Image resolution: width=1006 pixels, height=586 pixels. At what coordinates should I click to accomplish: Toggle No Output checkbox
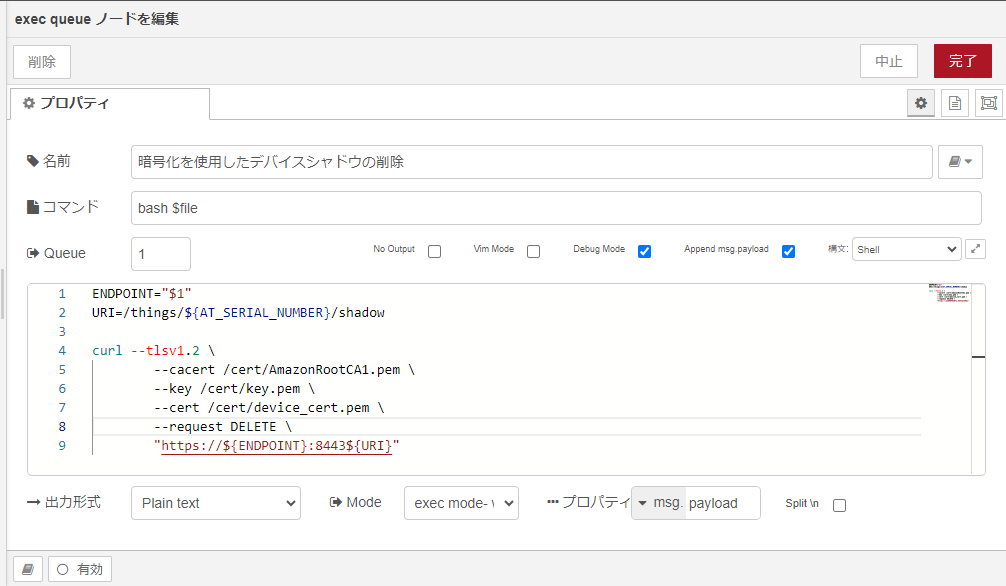[434, 251]
